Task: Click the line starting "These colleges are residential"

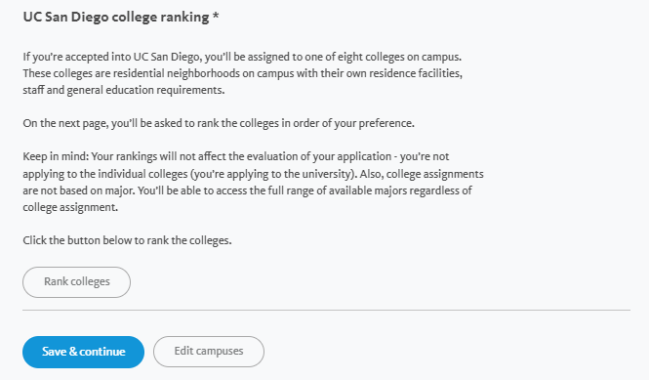Action: (x=243, y=73)
